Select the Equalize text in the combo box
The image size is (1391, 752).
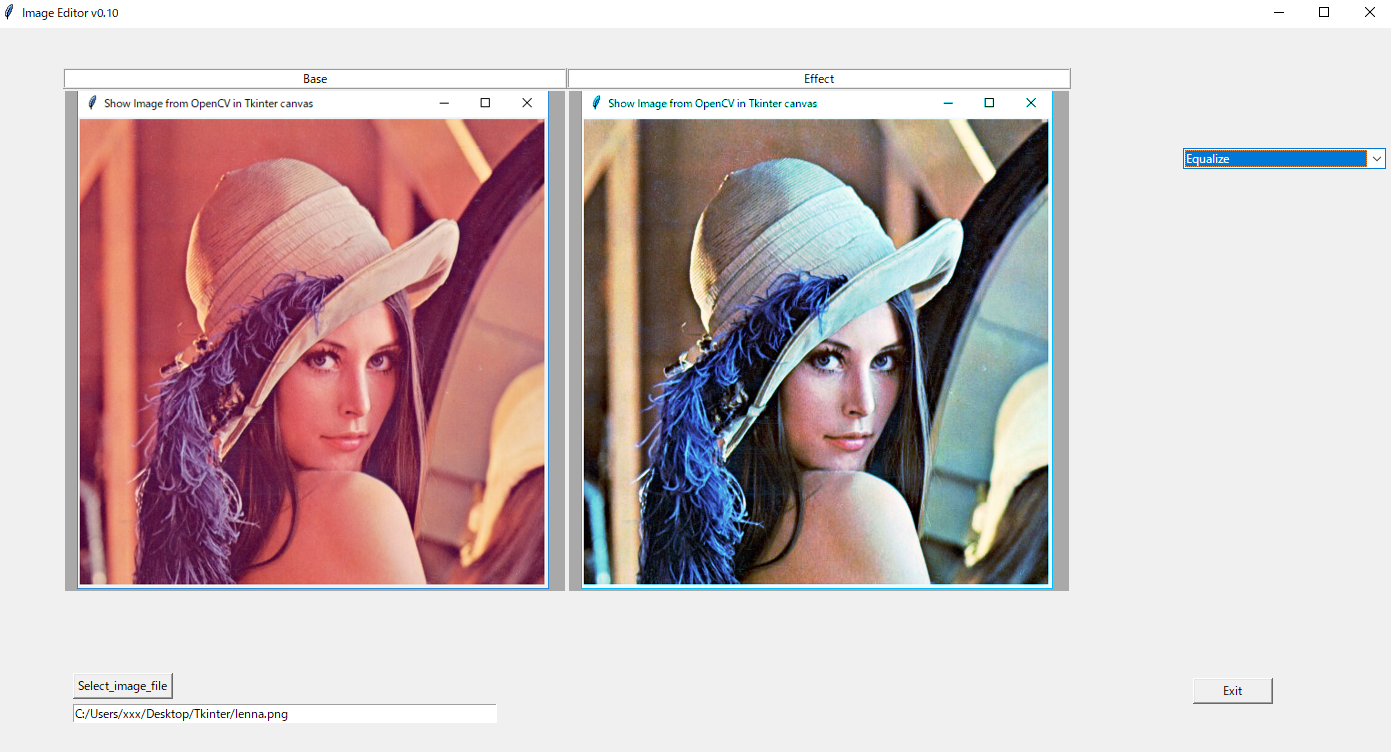[x=1207, y=159]
